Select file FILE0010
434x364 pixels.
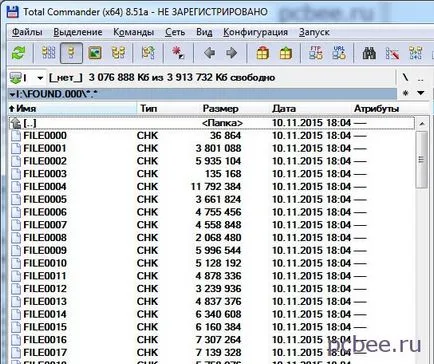click(x=212, y=263)
